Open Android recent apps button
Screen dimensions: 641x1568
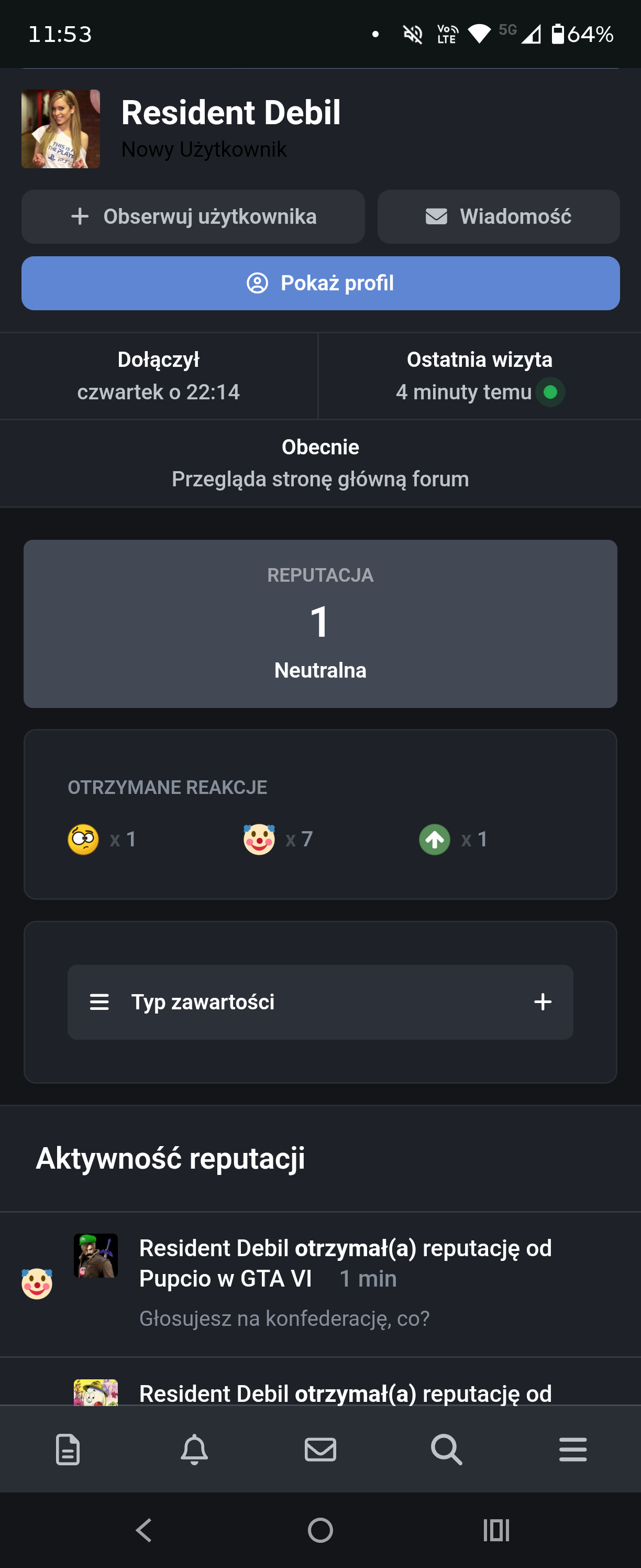(496, 1530)
